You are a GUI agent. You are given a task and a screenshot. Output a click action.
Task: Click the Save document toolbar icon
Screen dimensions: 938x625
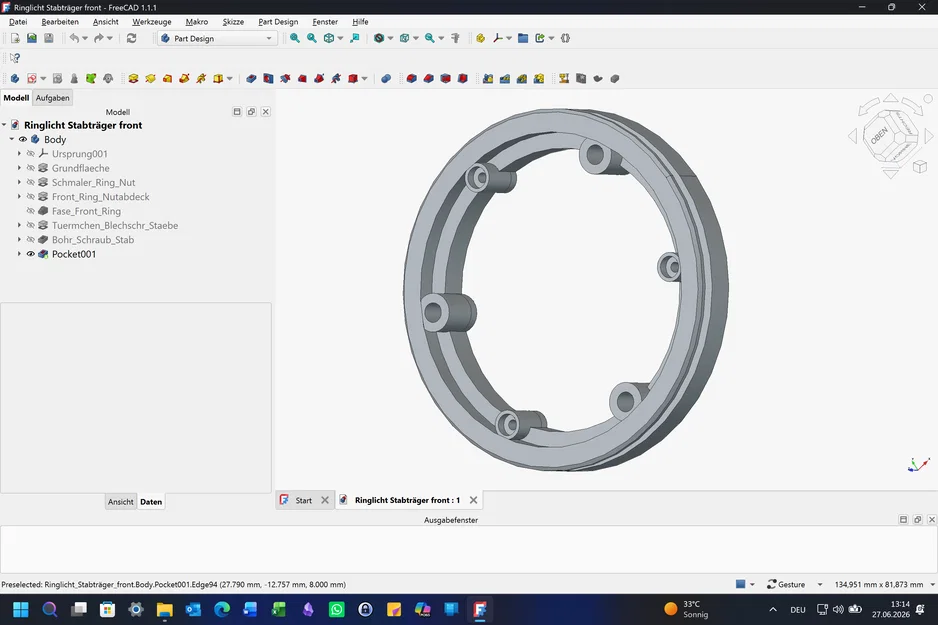click(x=48, y=38)
